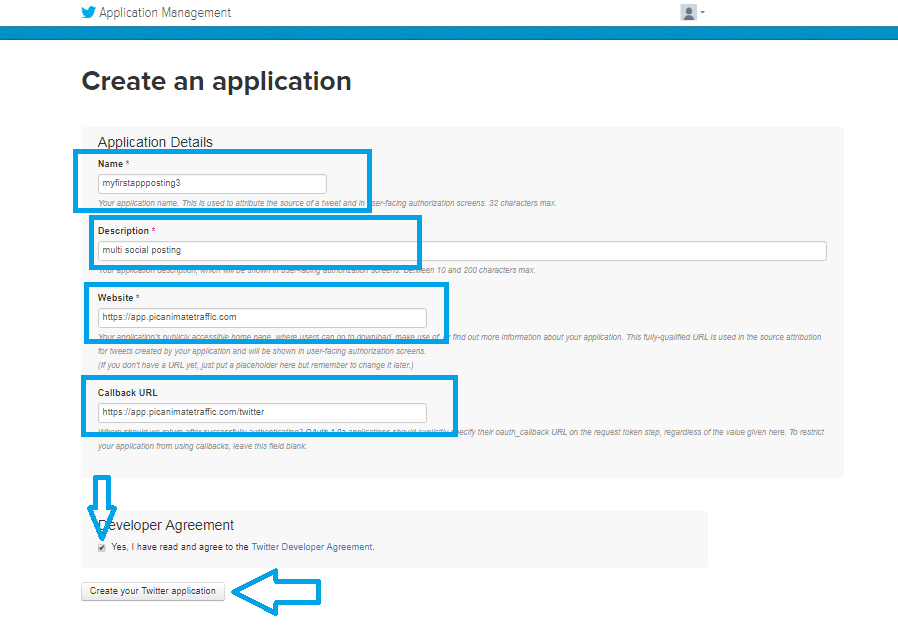Expand the account dropdown arrow
The width and height of the screenshot is (898, 626).
[703, 13]
